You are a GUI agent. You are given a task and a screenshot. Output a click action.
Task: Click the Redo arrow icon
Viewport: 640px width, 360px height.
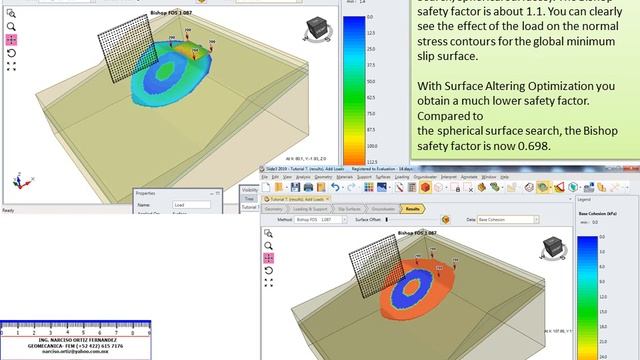(351, 187)
